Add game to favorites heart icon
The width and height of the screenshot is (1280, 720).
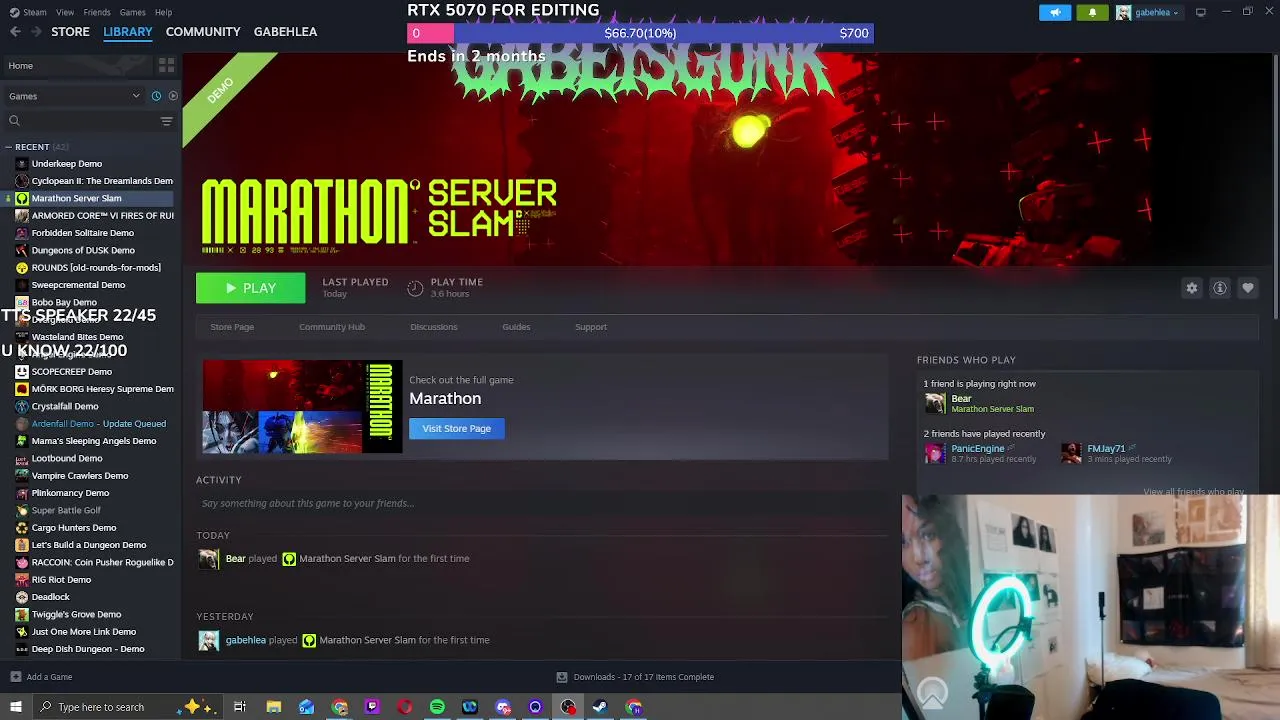click(1248, 288)
